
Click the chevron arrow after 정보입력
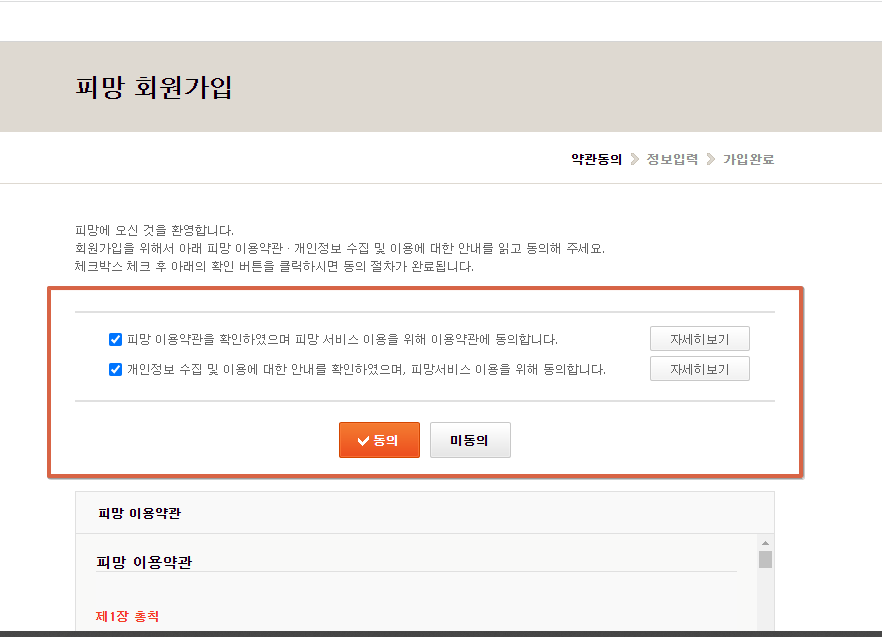[x=710, y=158]
